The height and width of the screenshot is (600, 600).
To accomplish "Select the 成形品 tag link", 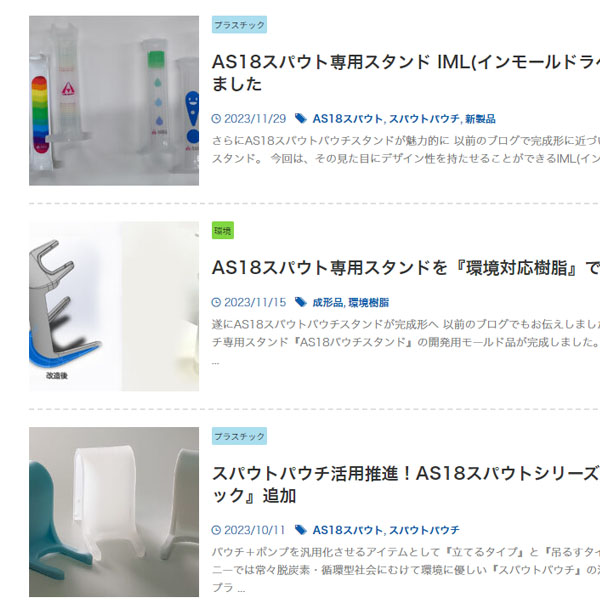I will click(x=328, y=303).
